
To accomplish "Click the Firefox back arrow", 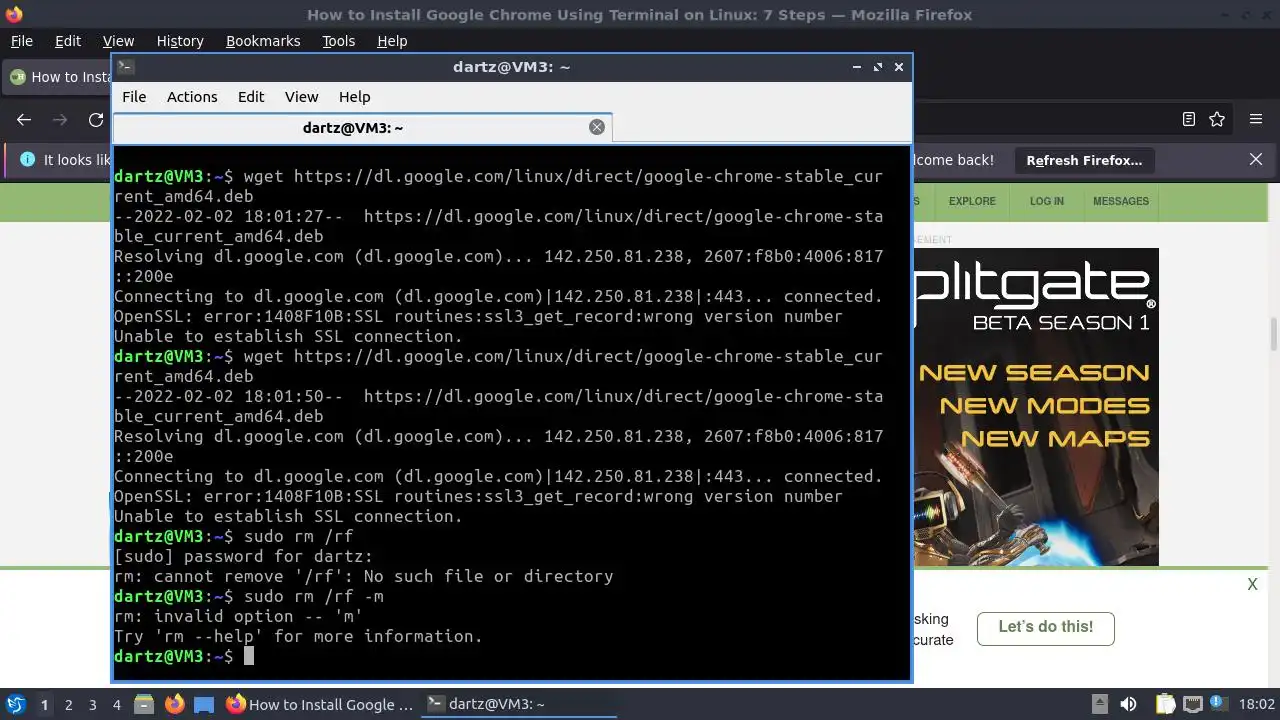I will (x=24, y=119).
